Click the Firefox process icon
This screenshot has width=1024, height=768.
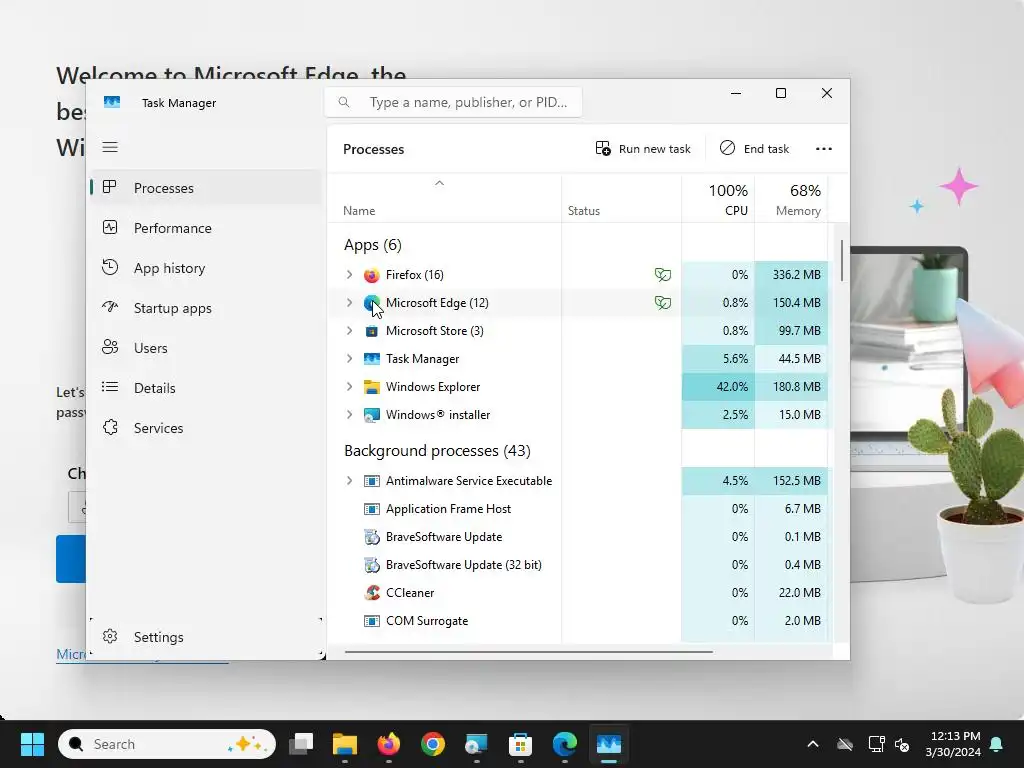pyautogui.click(x=372, y=275)
